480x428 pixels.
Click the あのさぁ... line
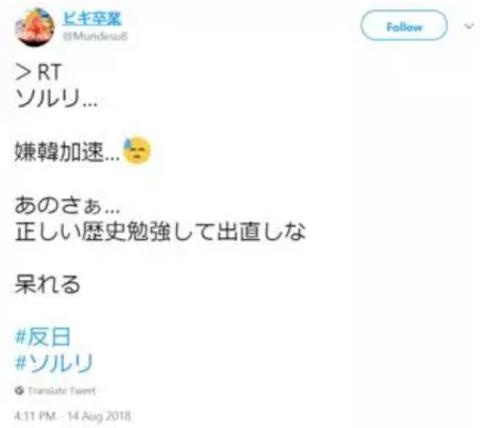67,205
